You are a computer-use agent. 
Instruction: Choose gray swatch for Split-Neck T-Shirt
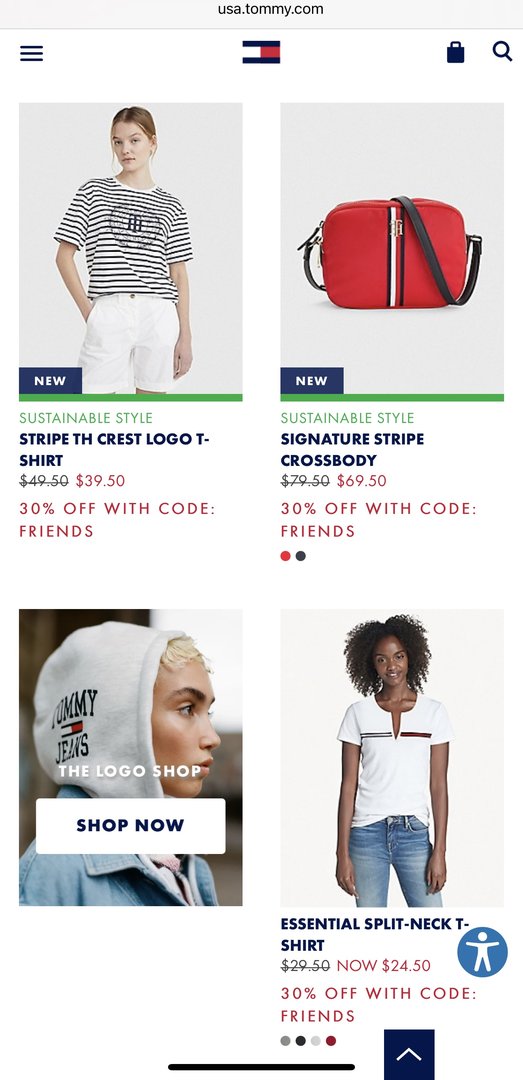(285, 1041)
